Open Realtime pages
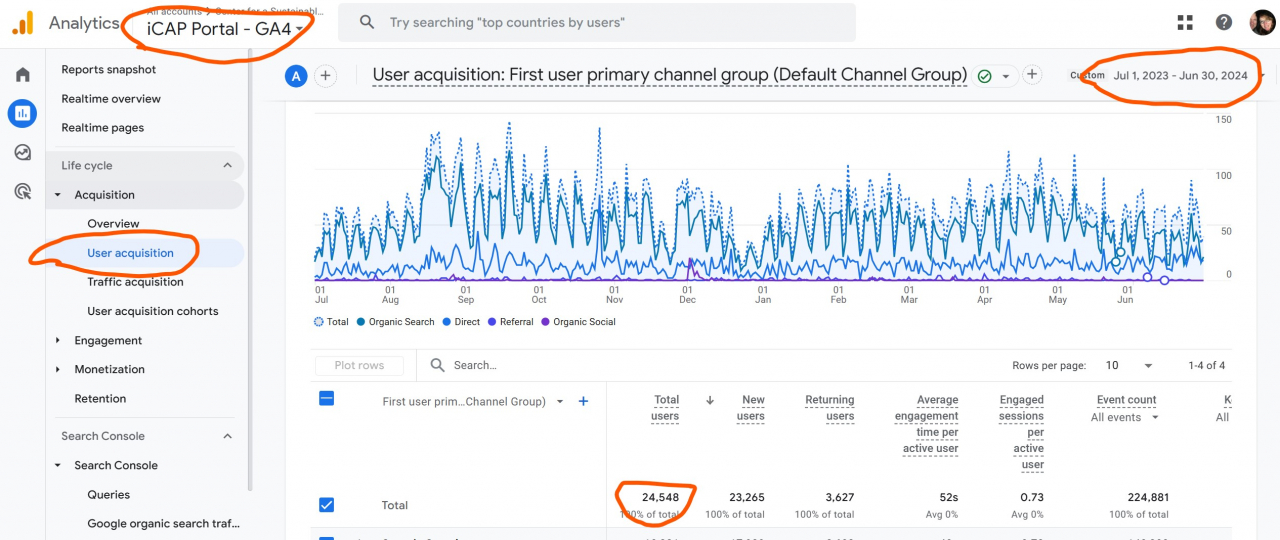The height and width of the screenshot is (540, 1280). click(x=103, y=128)
